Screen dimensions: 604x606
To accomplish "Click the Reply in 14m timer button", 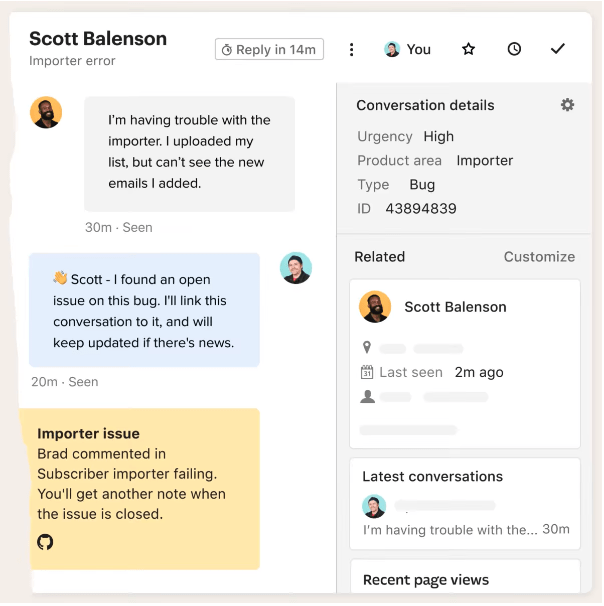I will [x=269, y=49].
